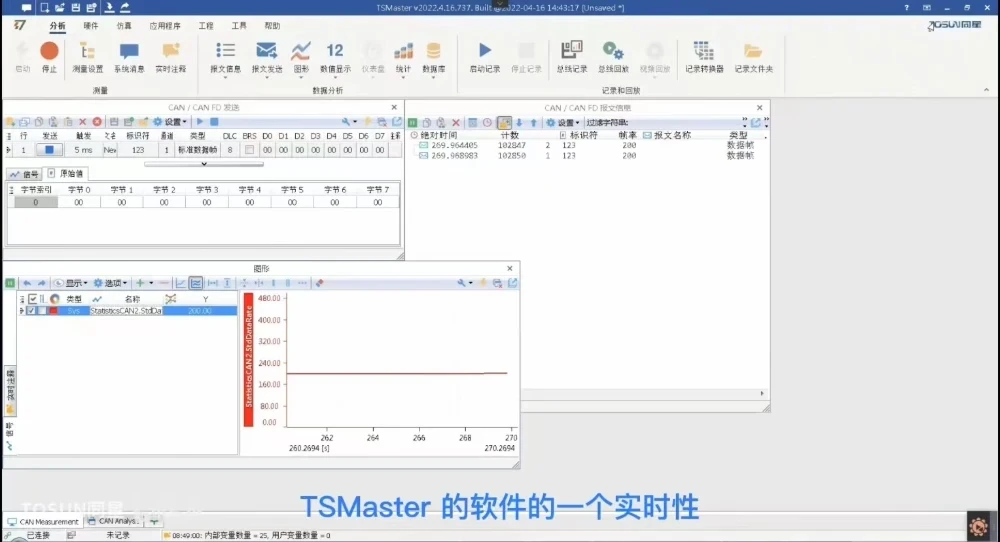Viewport: 1000px width, 542px height.
Task: Click blue play icon in CAN transmit toolbar
Action: 200,122
